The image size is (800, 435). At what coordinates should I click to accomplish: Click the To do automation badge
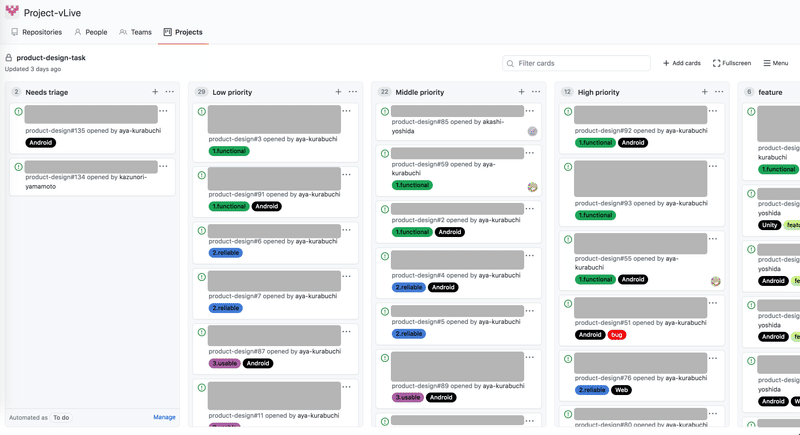pos(61,417)
